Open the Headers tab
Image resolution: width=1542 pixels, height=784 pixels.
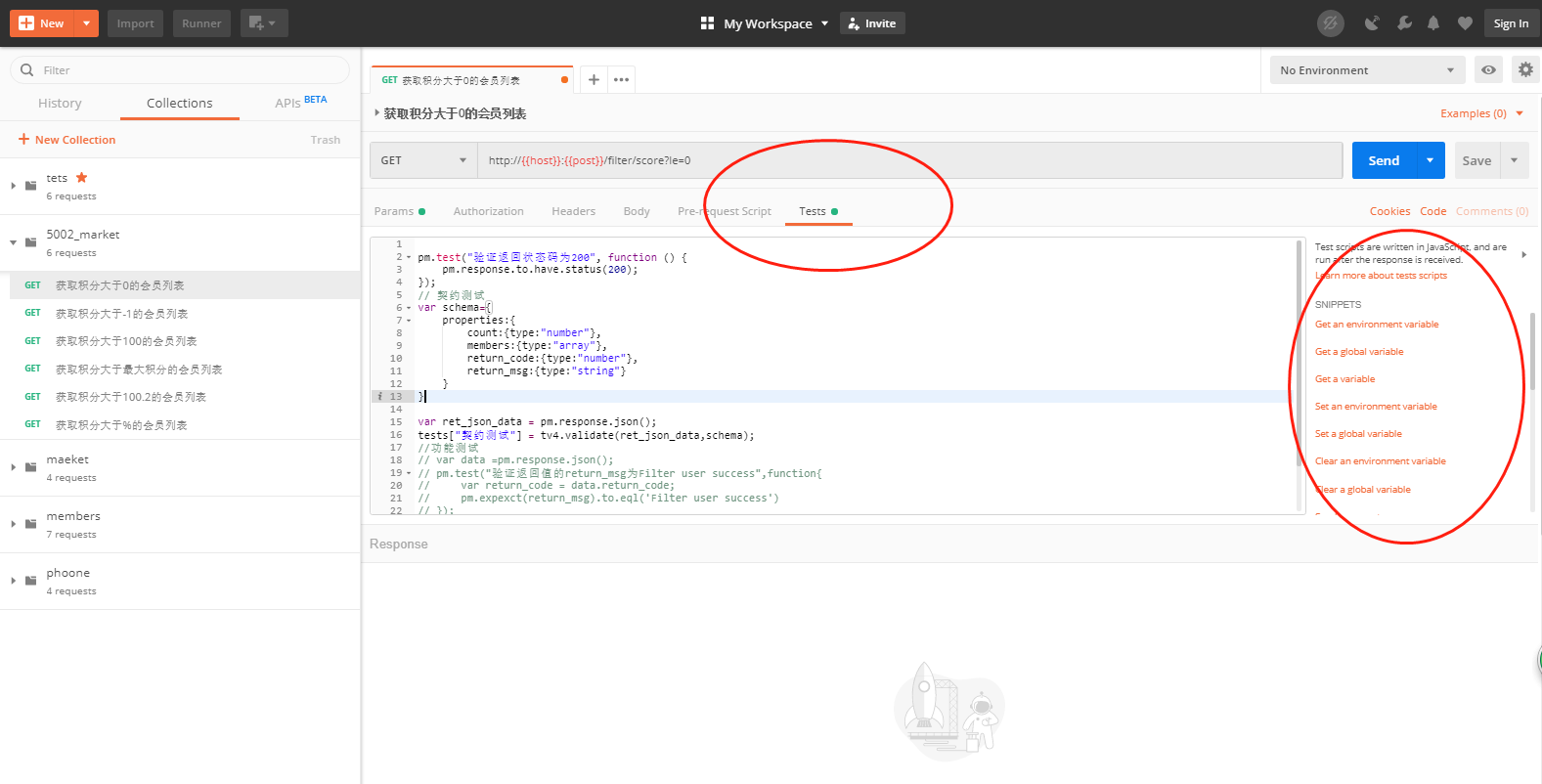click(573, 211)
